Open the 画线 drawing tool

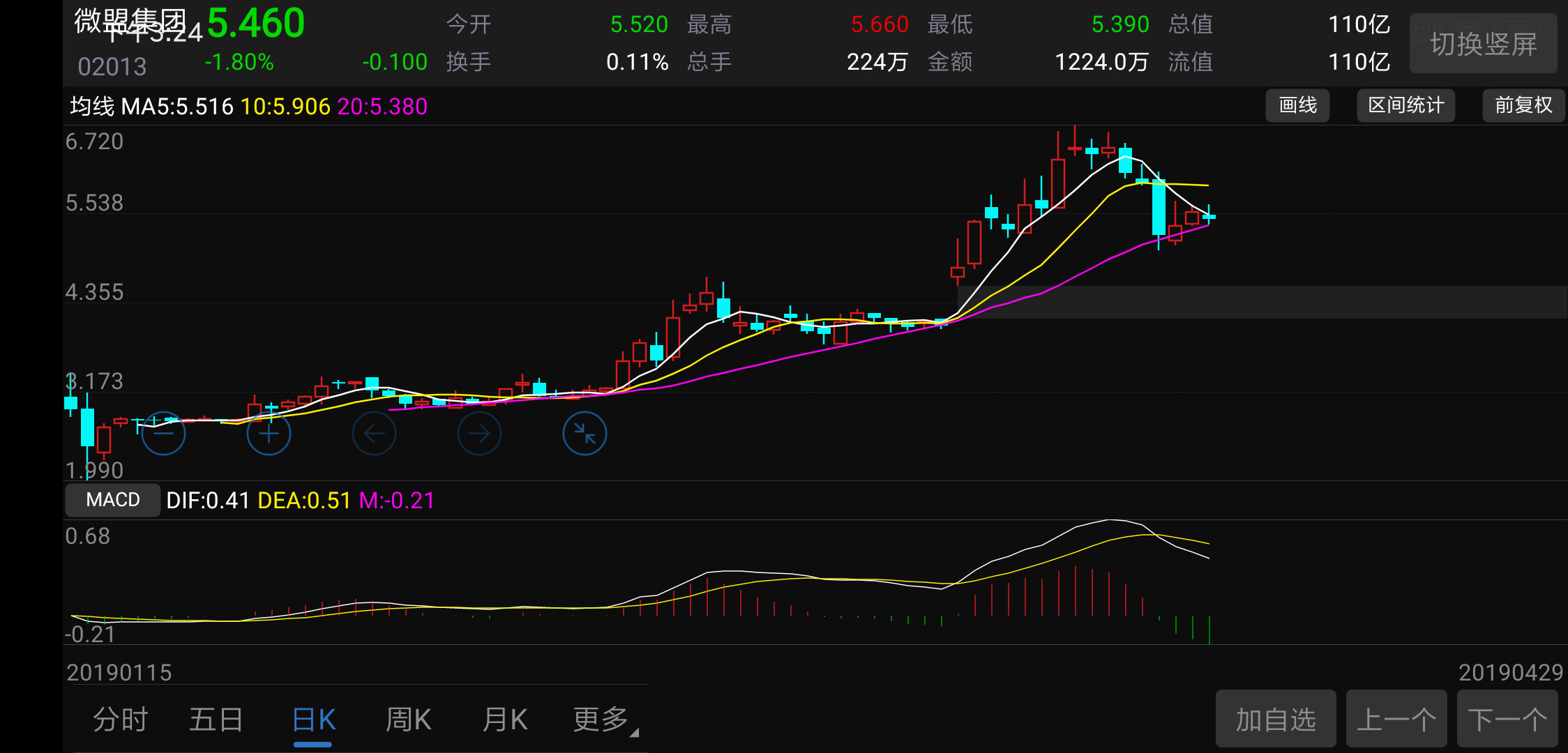pos(1297,105)
